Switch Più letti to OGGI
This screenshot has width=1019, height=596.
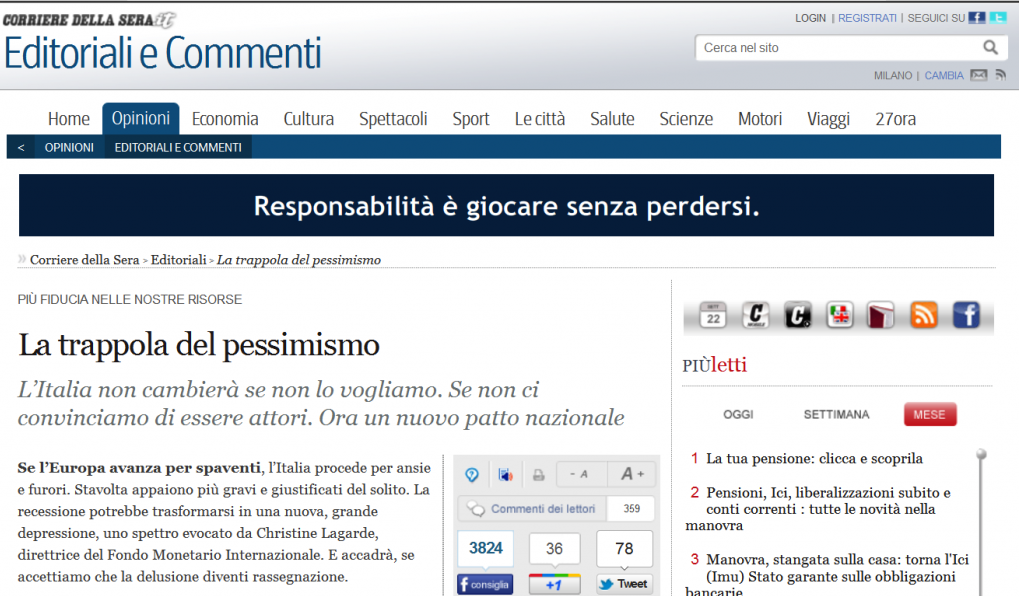pos(738,415)
